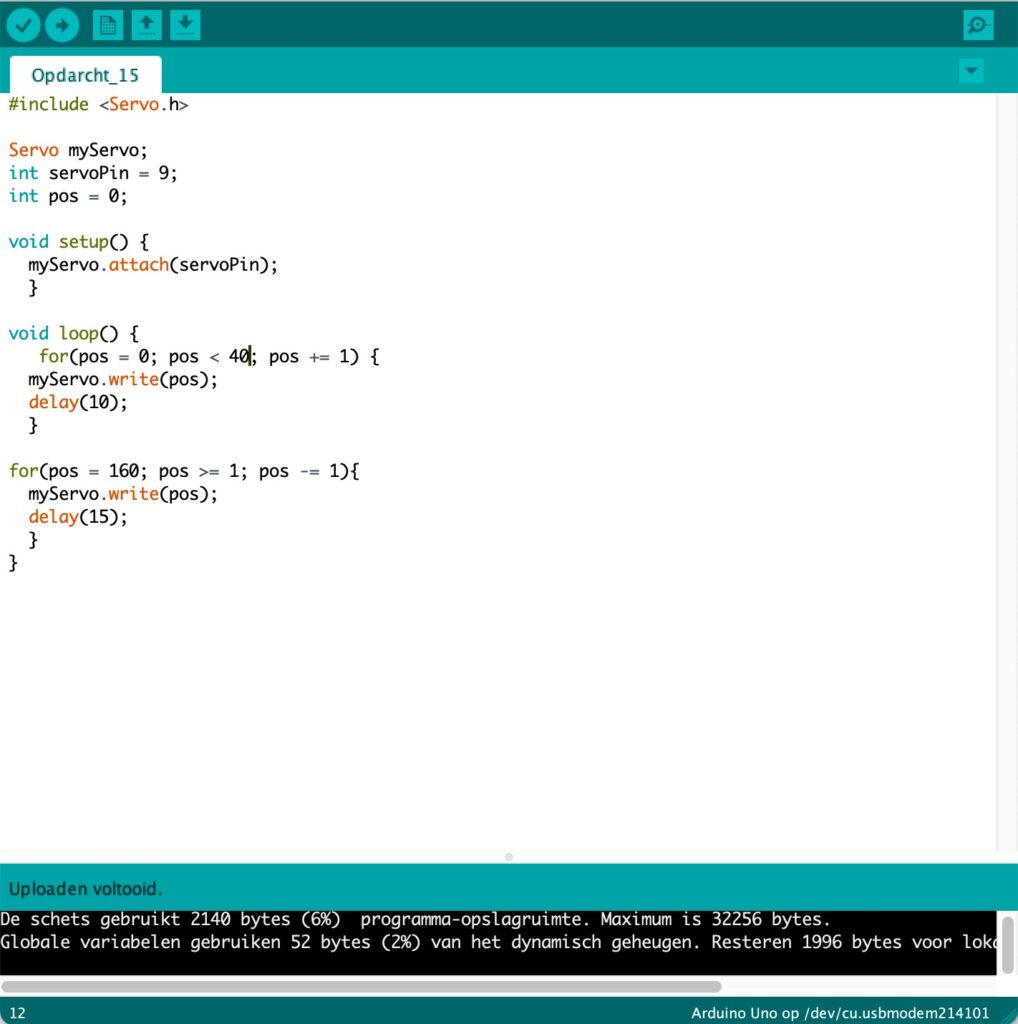
Task: Upload the sketch with the arrow icon
Action: 62,25
